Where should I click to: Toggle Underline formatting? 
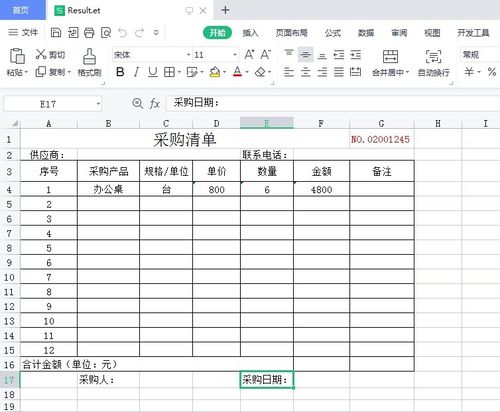point(153,72)
